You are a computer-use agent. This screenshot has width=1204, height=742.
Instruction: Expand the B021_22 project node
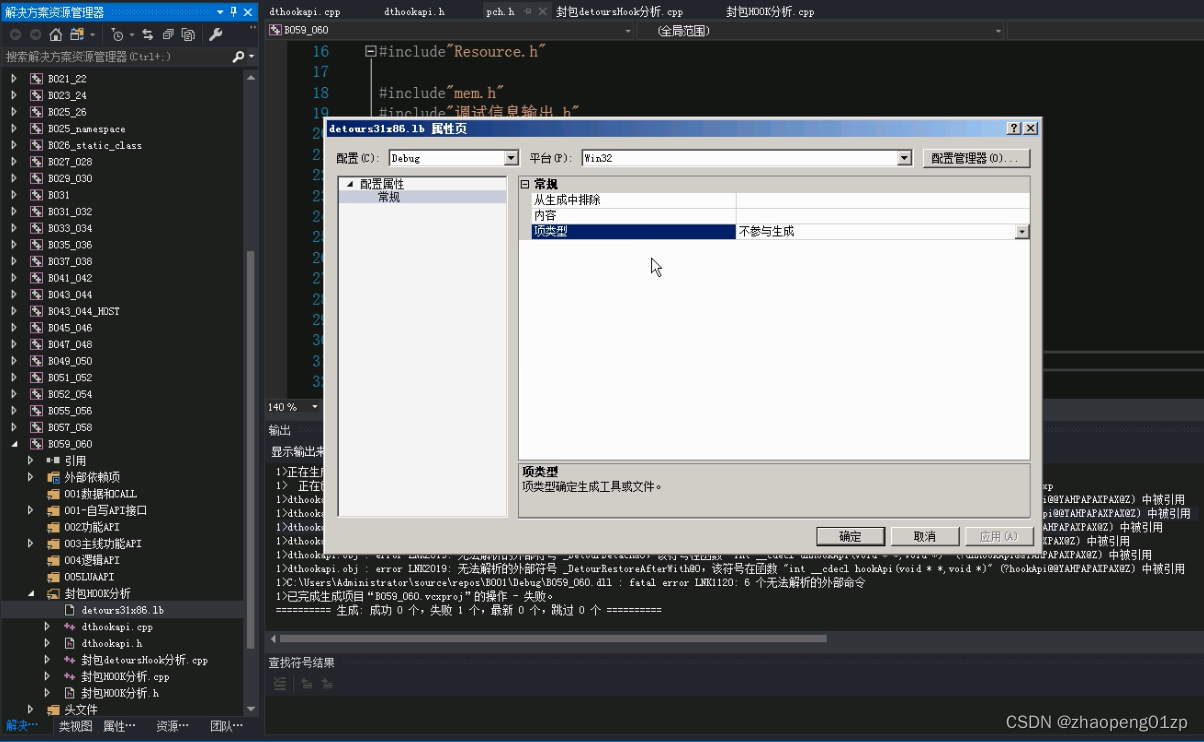click(14, 79)
